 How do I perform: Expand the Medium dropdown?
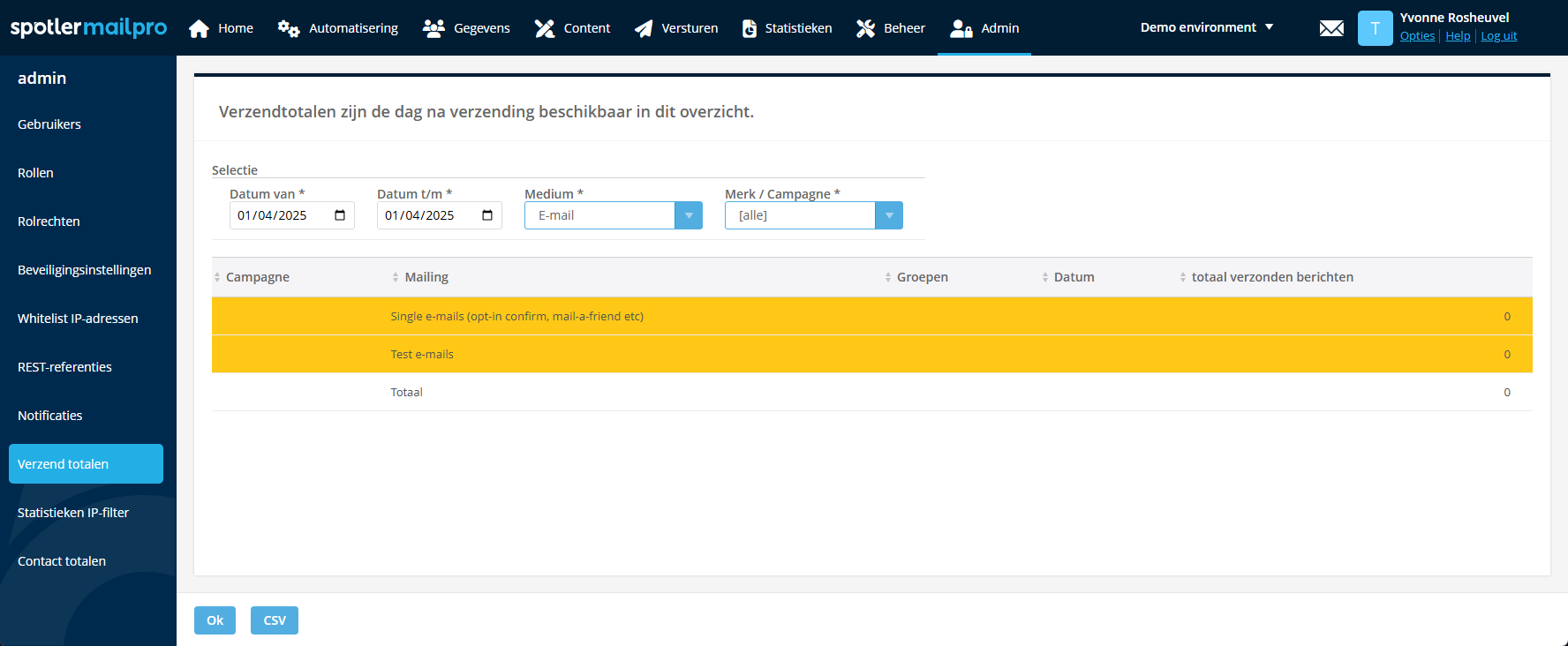pos(689,215)
